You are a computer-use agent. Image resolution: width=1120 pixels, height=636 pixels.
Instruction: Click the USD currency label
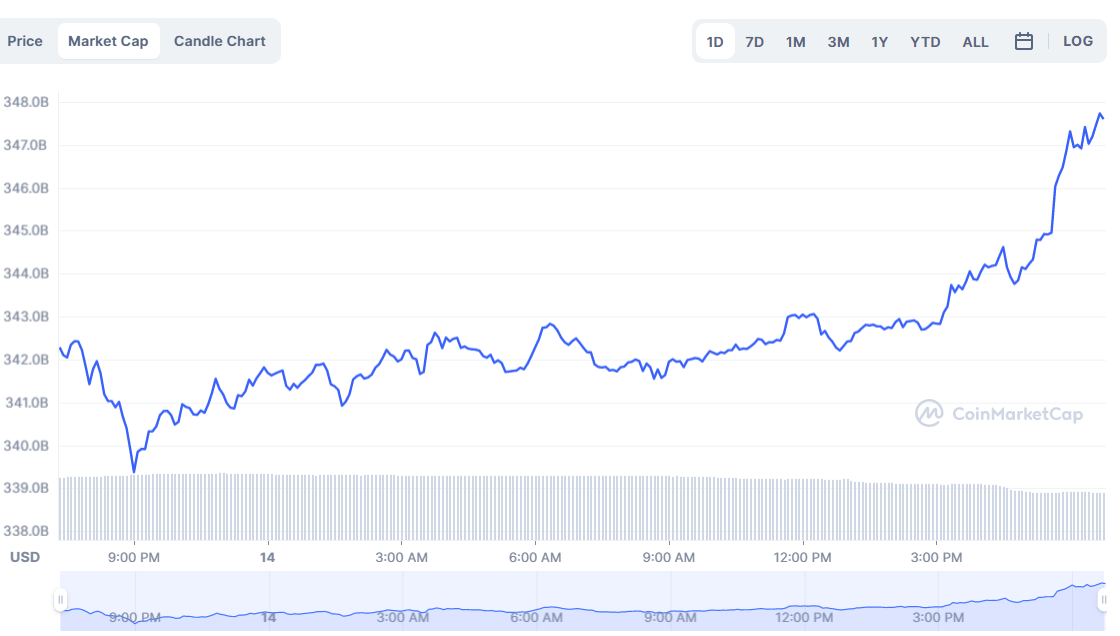[x=25, y=557]
